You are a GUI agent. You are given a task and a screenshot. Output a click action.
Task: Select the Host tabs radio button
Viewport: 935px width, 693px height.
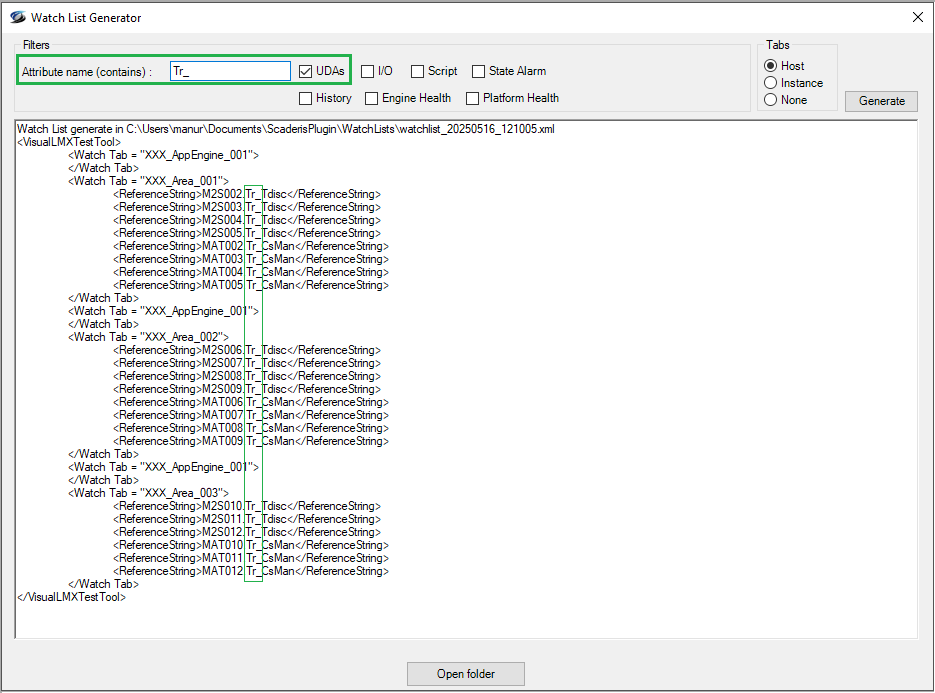[x=771, y=66]
